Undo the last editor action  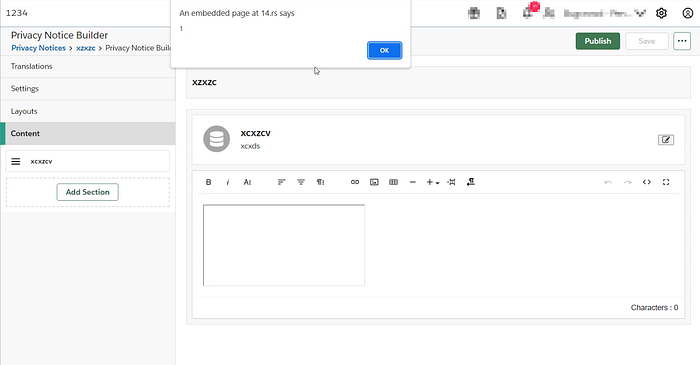(608, 182)
